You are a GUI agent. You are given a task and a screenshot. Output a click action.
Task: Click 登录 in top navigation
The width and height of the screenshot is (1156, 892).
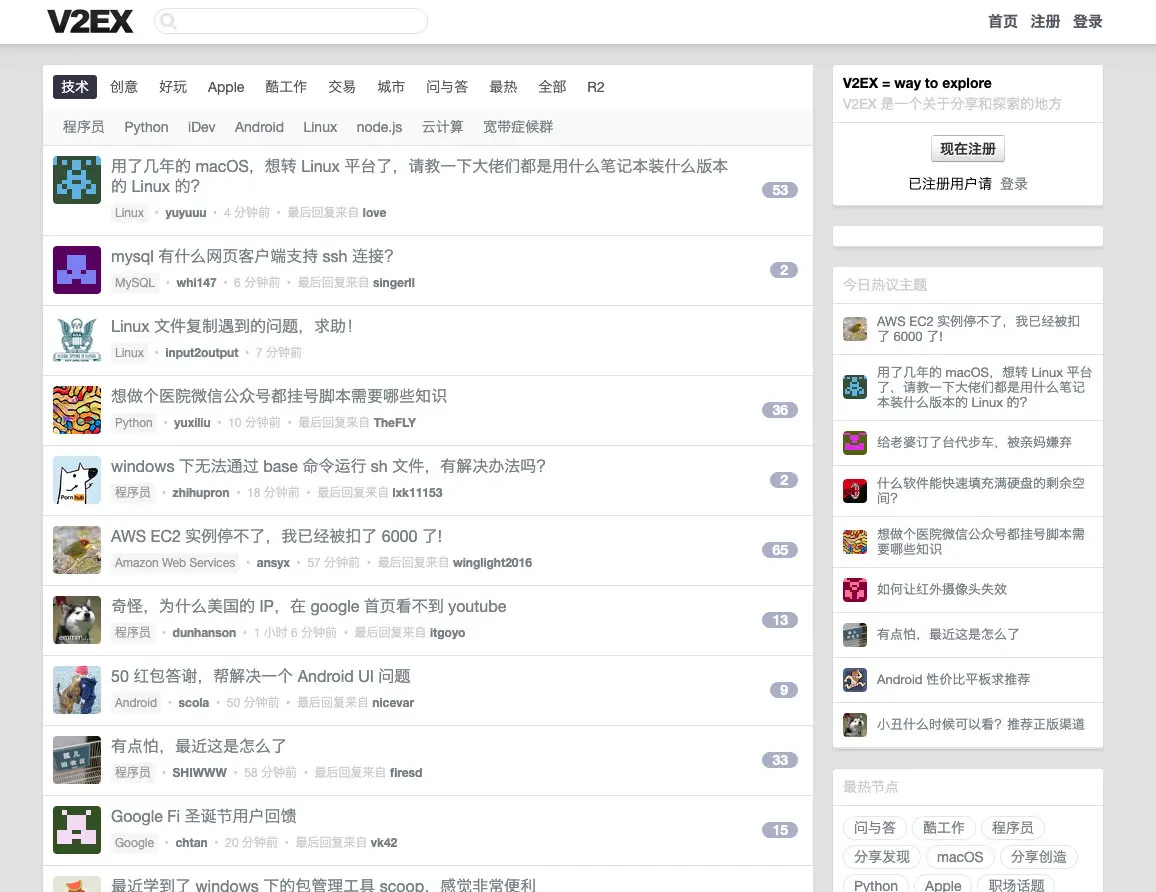[1087, 21]
